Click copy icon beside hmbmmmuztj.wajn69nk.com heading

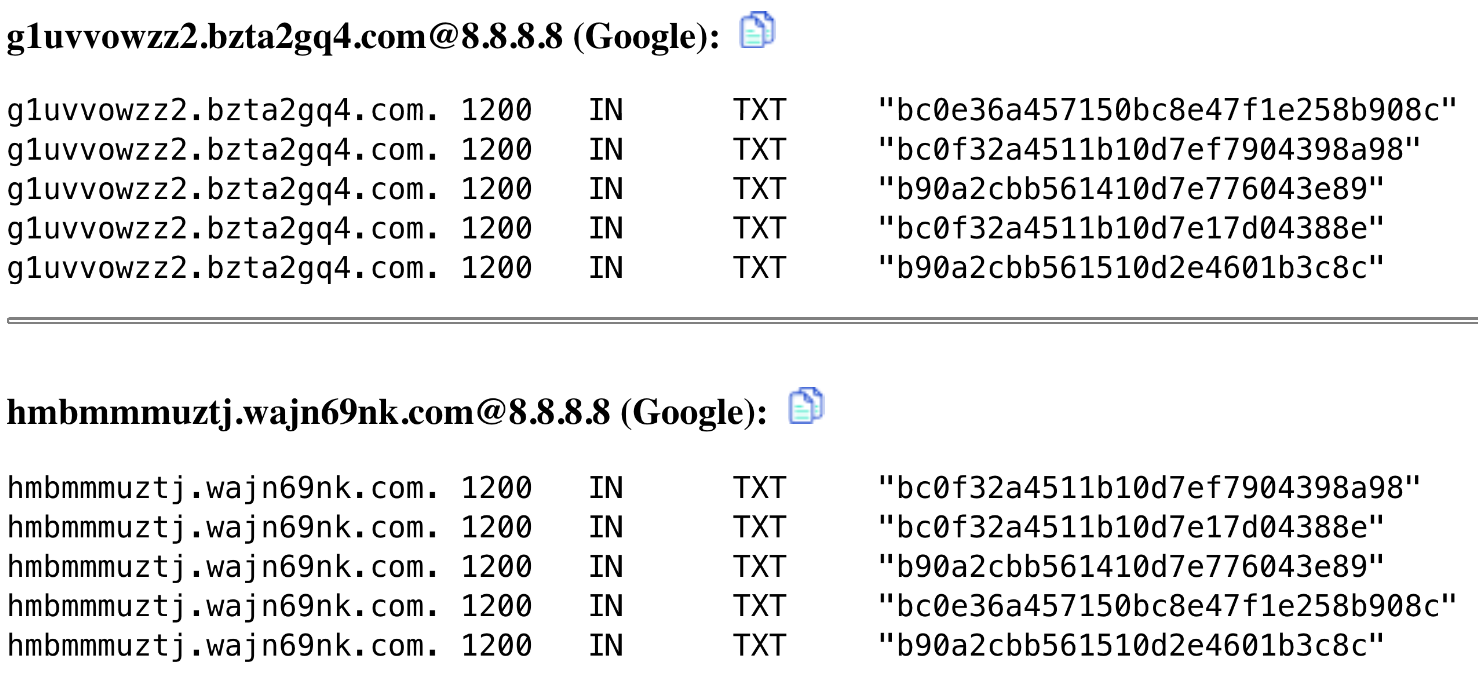(x=806, y=406)
